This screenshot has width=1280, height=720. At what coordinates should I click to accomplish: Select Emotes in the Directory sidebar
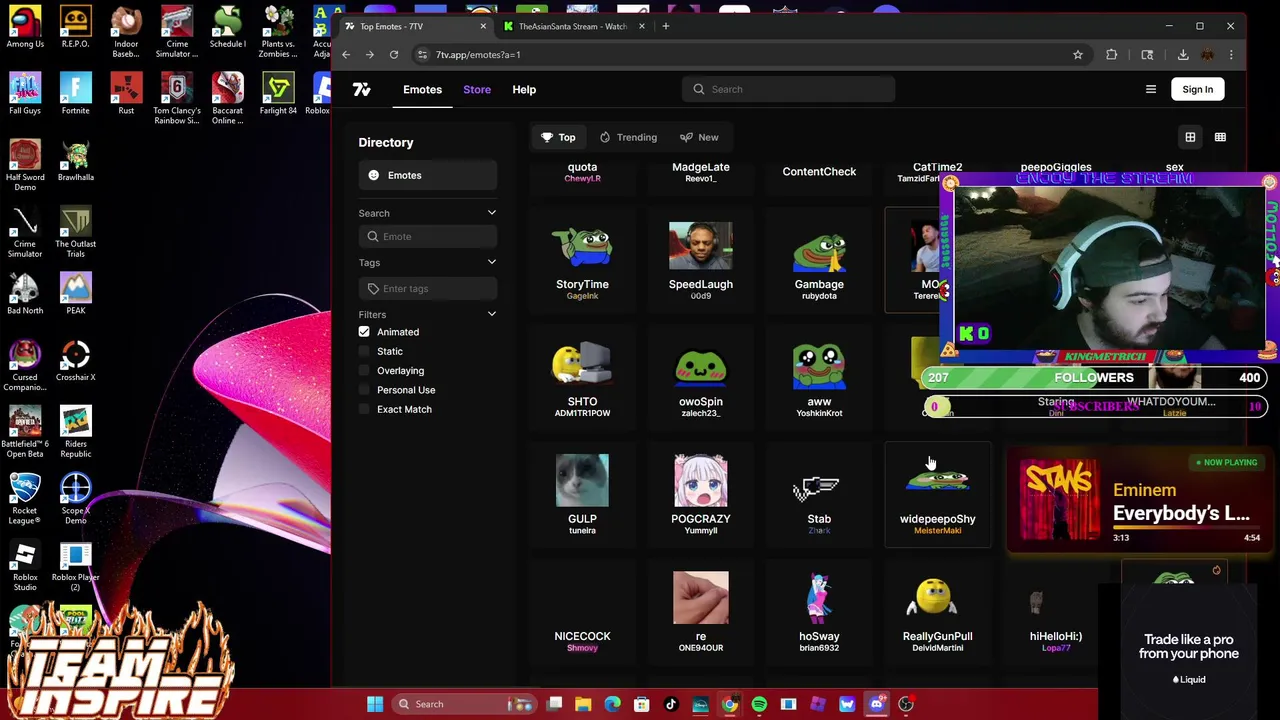[428, 175]
